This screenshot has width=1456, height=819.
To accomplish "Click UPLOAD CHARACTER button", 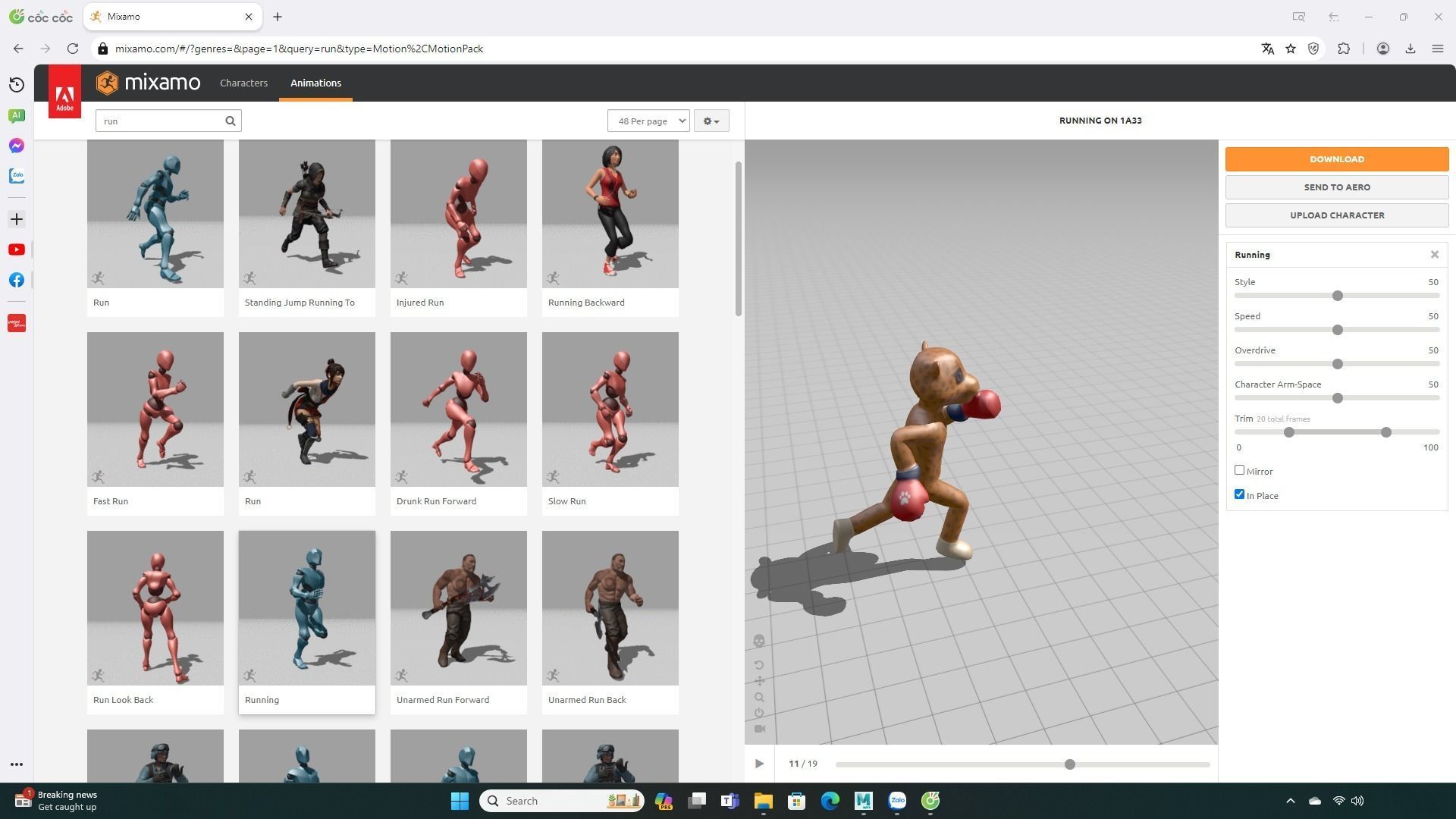I will tap(1337, 215).
